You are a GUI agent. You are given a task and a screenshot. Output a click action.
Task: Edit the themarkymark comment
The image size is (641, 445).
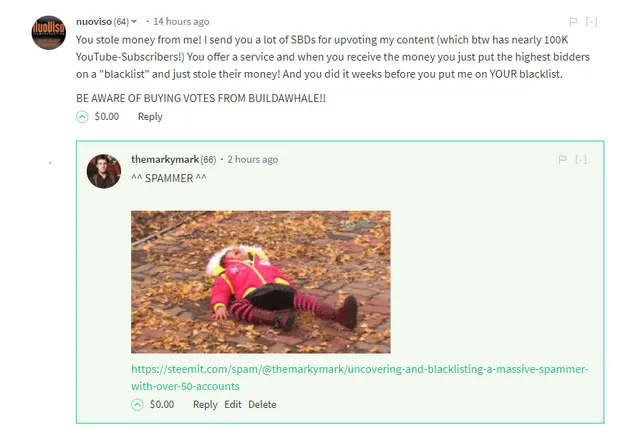click(233, 405)
